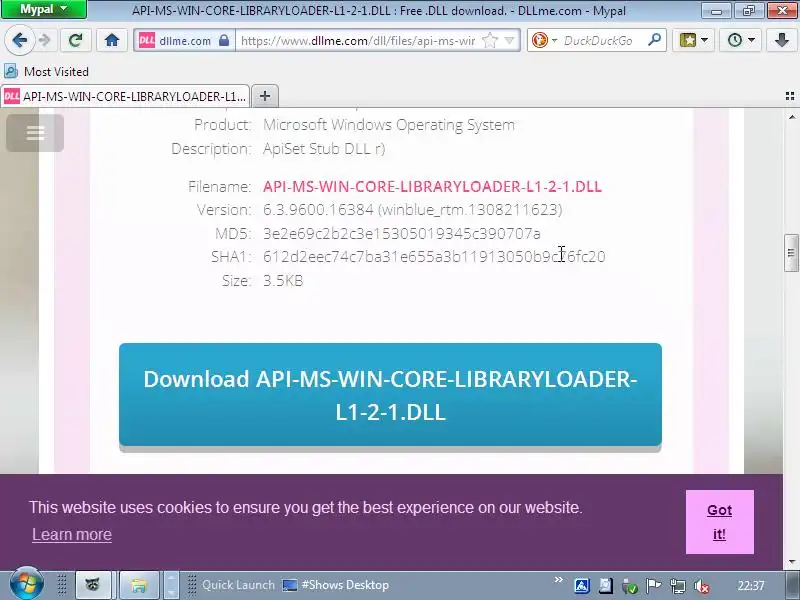800x600 pixels.
Task: Click the page vertical scrollbar thumb
Action: point(791,253)
